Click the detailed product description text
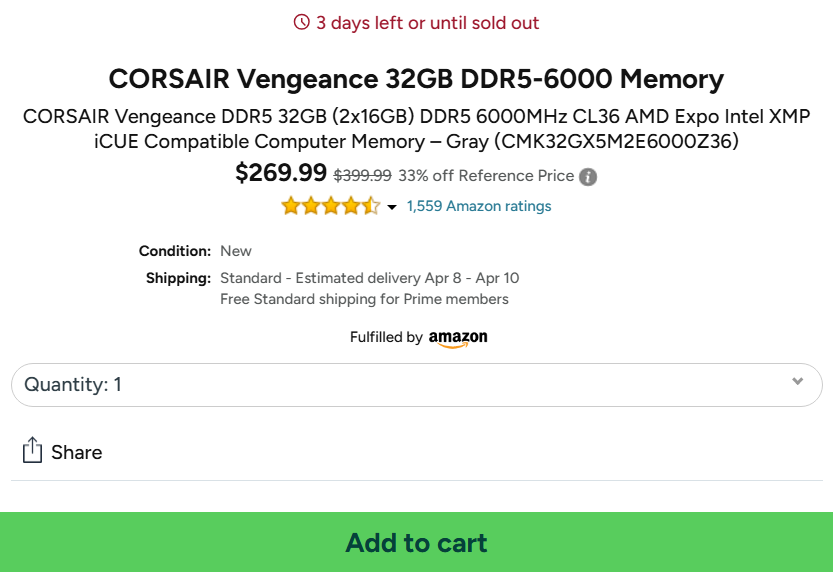The image size is (833, 572). point(416,129)
